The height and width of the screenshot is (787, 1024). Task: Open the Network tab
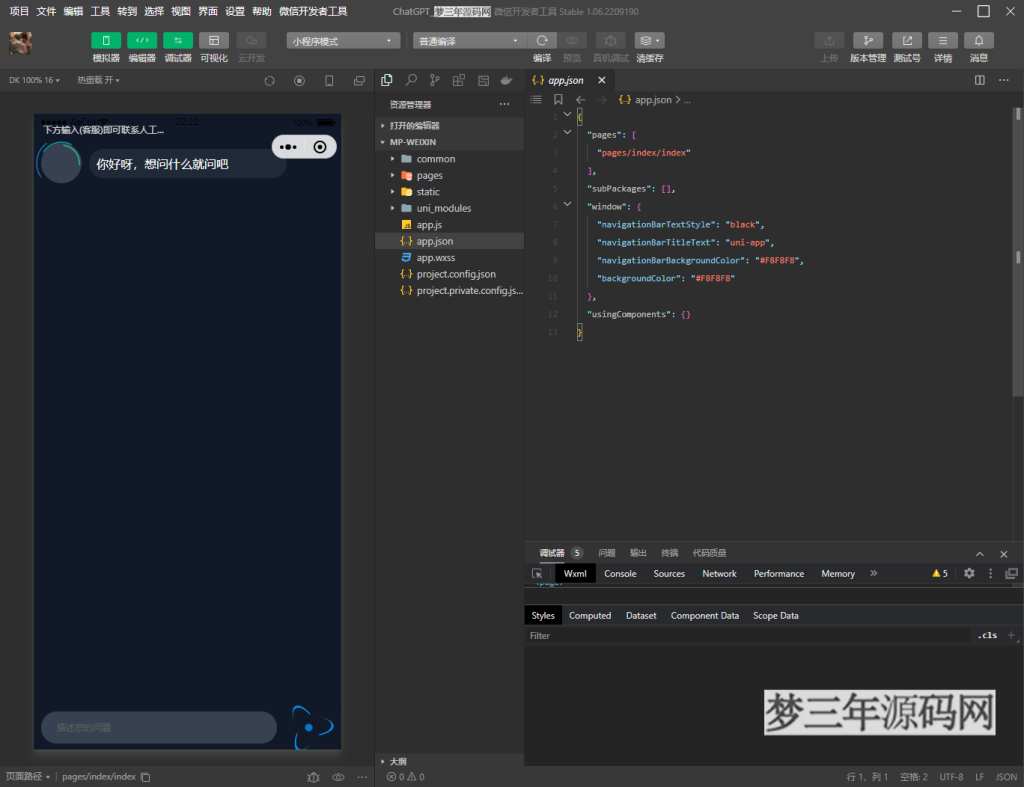pos(719,574)
